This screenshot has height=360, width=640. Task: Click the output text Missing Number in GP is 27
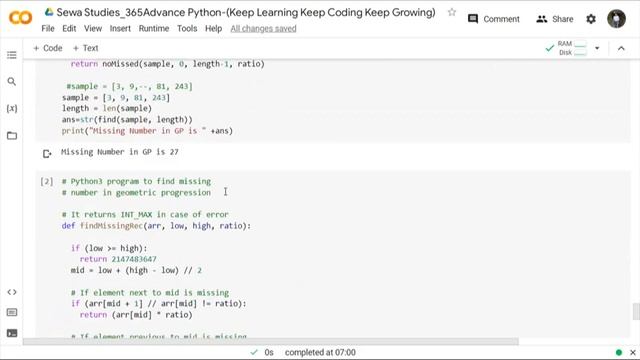[x=120, y=152]
